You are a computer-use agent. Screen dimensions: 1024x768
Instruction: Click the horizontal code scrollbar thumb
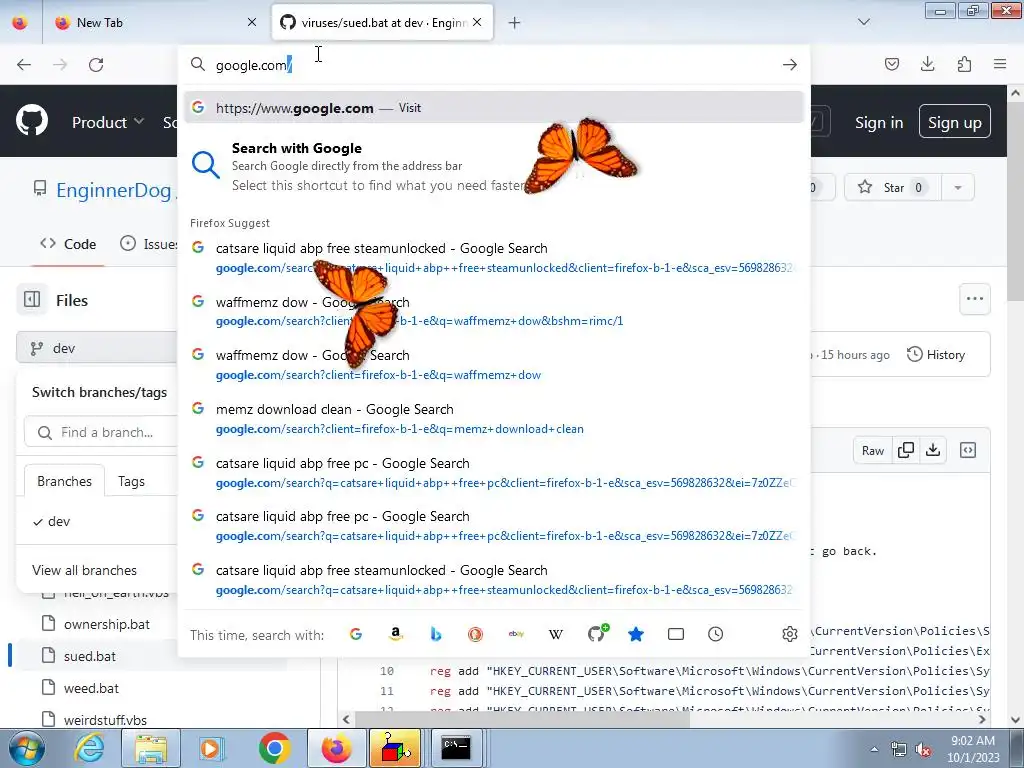[x=522, y=720]
